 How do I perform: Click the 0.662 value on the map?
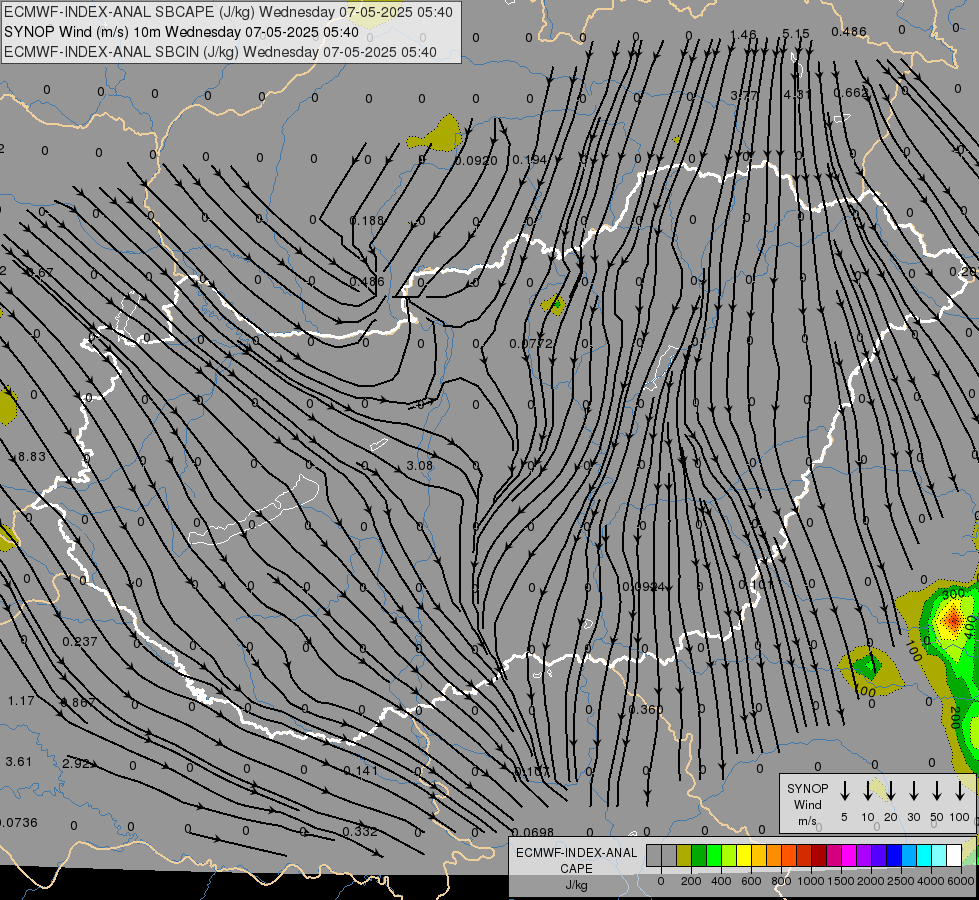850,92
